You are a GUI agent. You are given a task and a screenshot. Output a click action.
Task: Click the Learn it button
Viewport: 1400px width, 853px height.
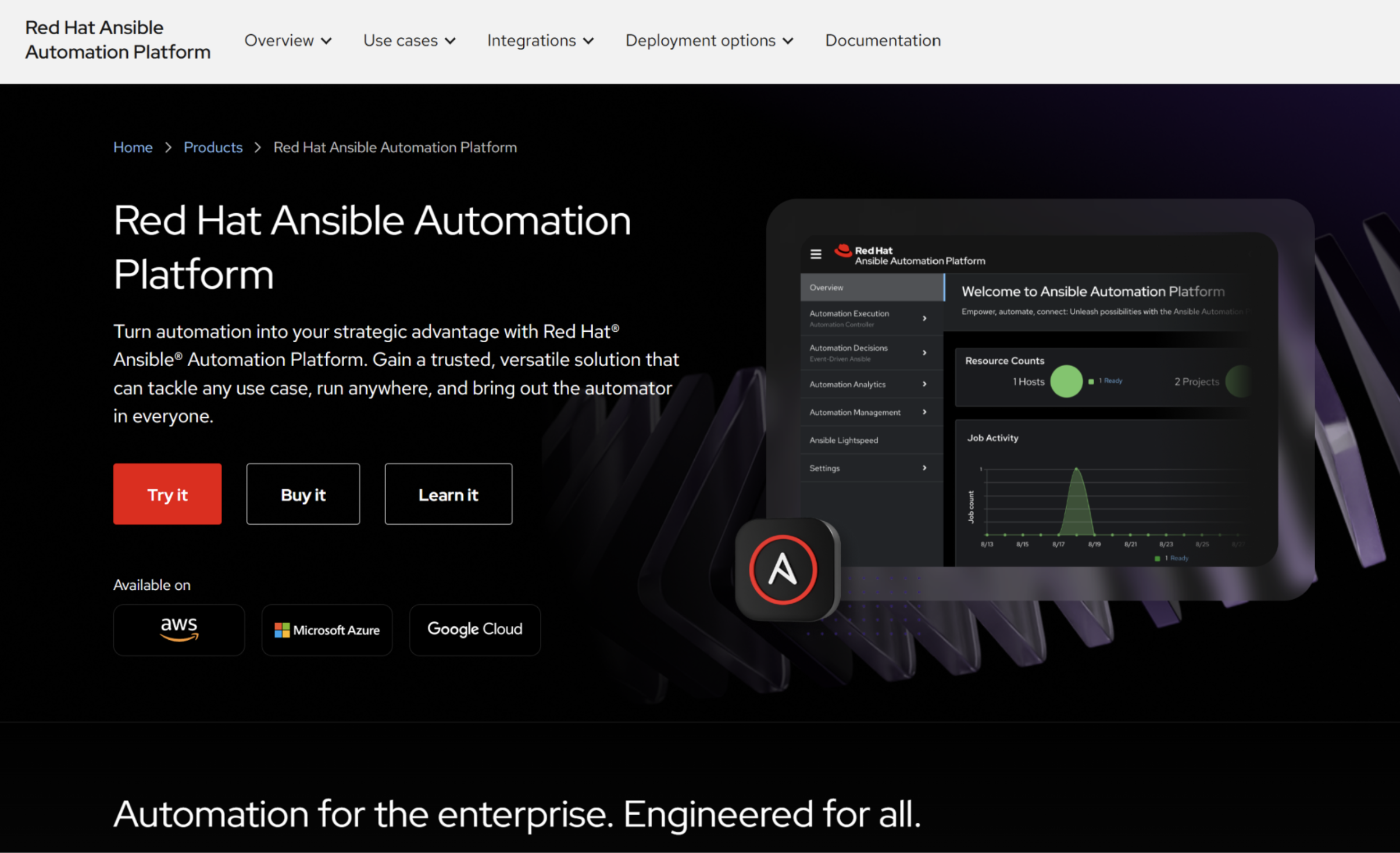448,494
